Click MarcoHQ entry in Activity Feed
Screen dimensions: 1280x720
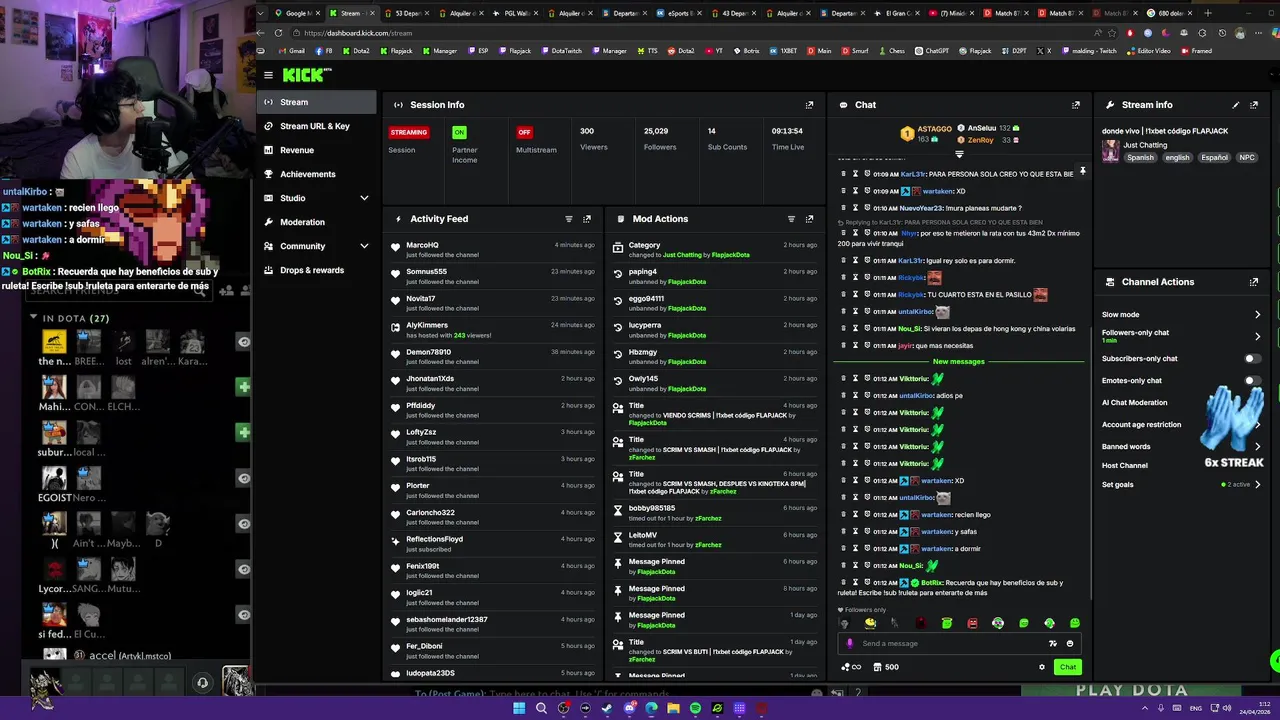tap(495, 249)
